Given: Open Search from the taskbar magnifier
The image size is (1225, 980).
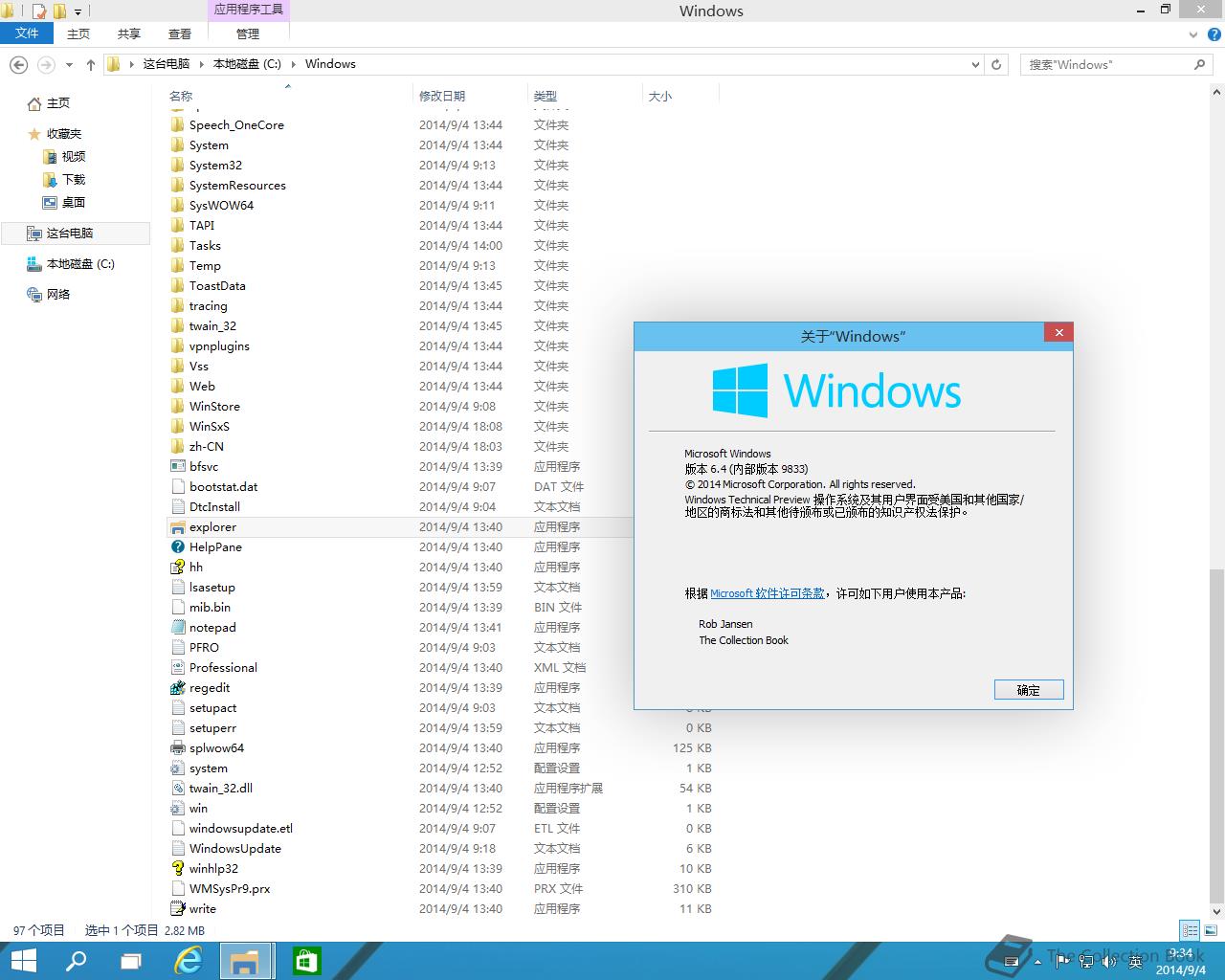Looking at the screenshot, I should [x=76, y=961].
